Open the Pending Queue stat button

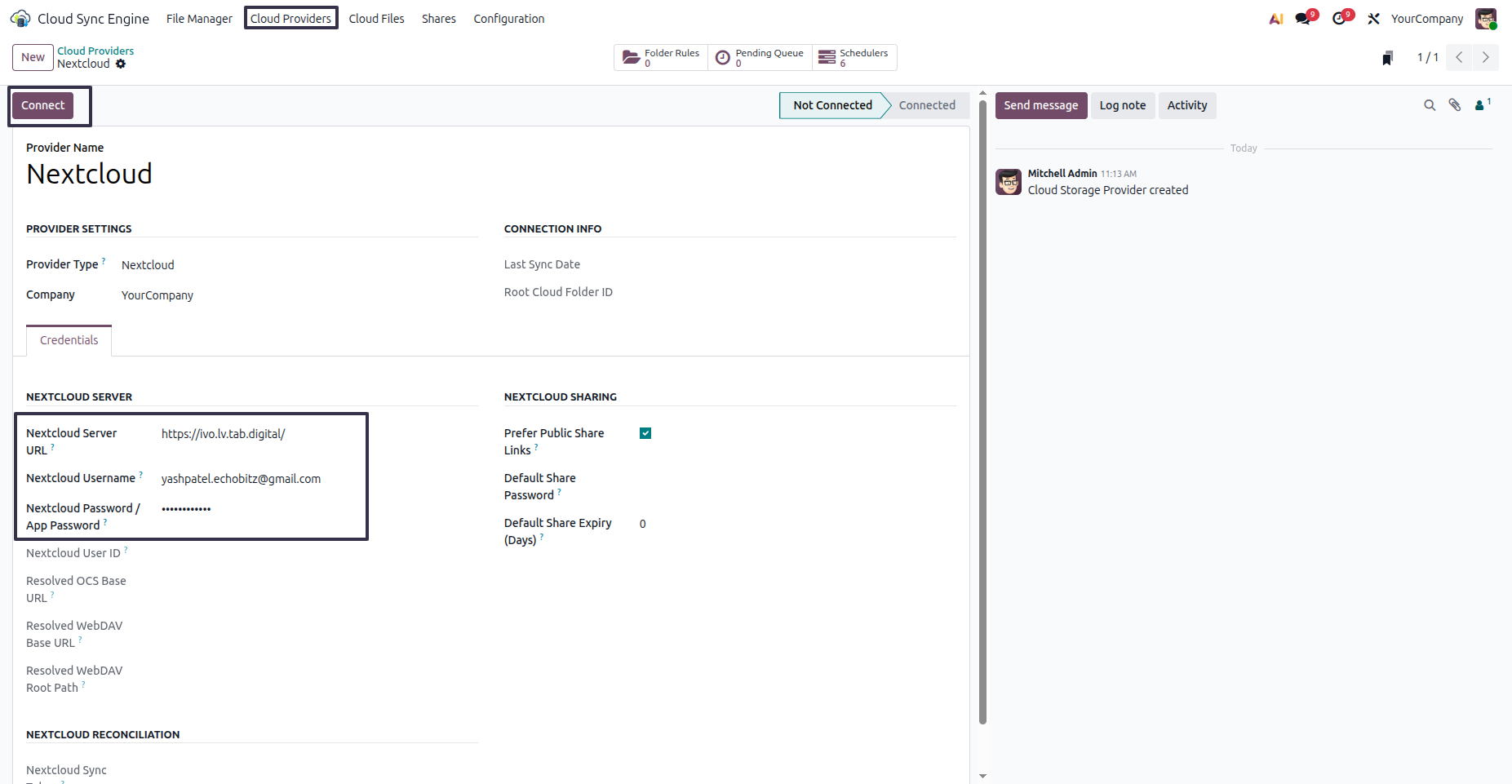[x=760, y=57]
